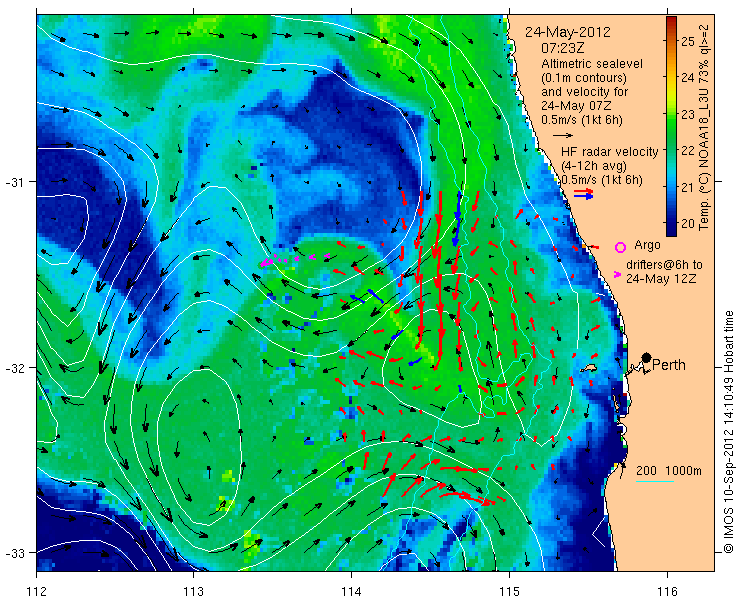740x600 pixels.
Task: Click the magenta Argo circle symbol
Action: (x=620, y=247)
